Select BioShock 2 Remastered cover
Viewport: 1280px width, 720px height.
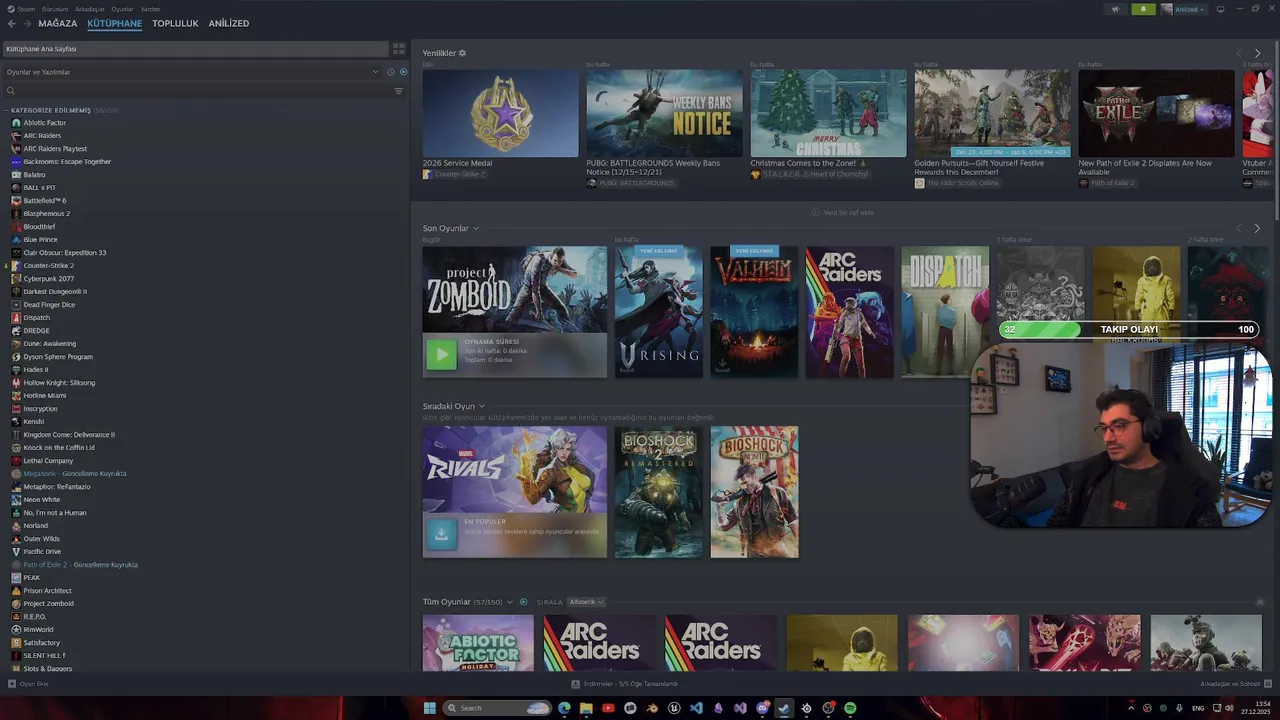pos(658,492)
